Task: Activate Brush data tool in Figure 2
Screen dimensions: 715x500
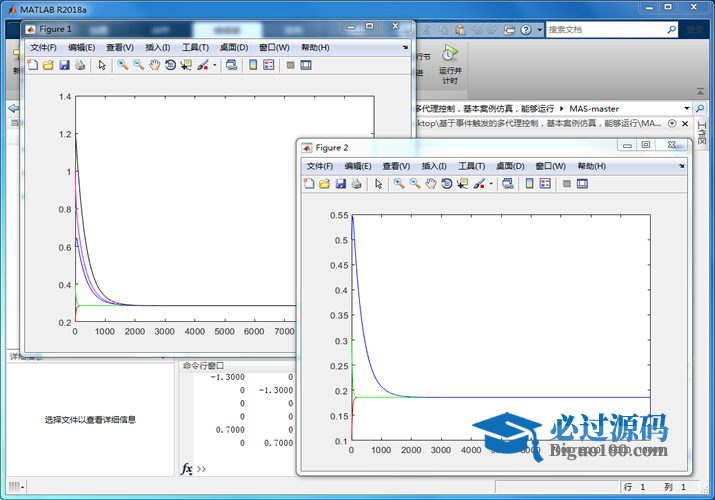Action: tap(479, 184)
